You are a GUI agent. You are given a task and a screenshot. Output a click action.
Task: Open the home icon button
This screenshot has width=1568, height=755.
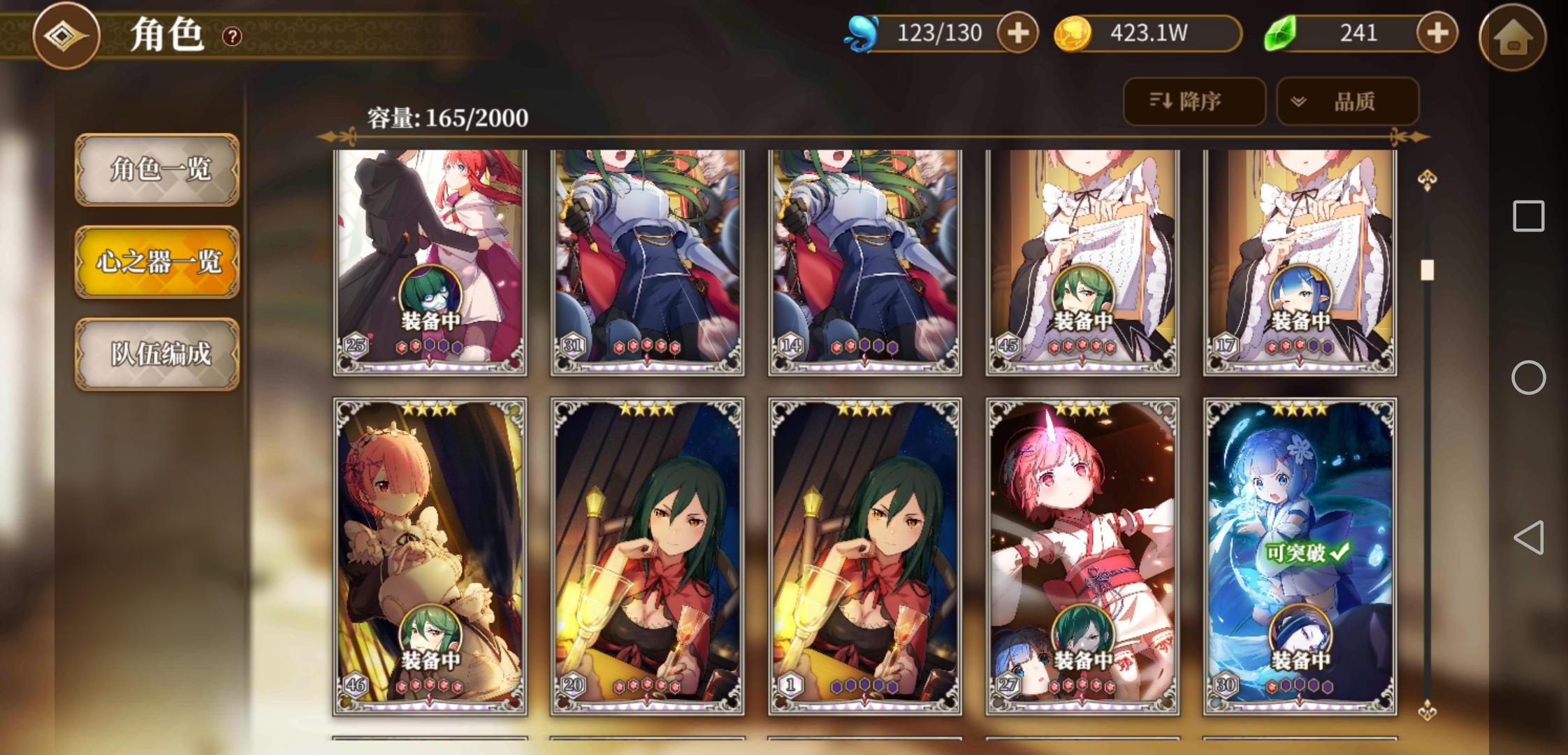point(1513,36)
